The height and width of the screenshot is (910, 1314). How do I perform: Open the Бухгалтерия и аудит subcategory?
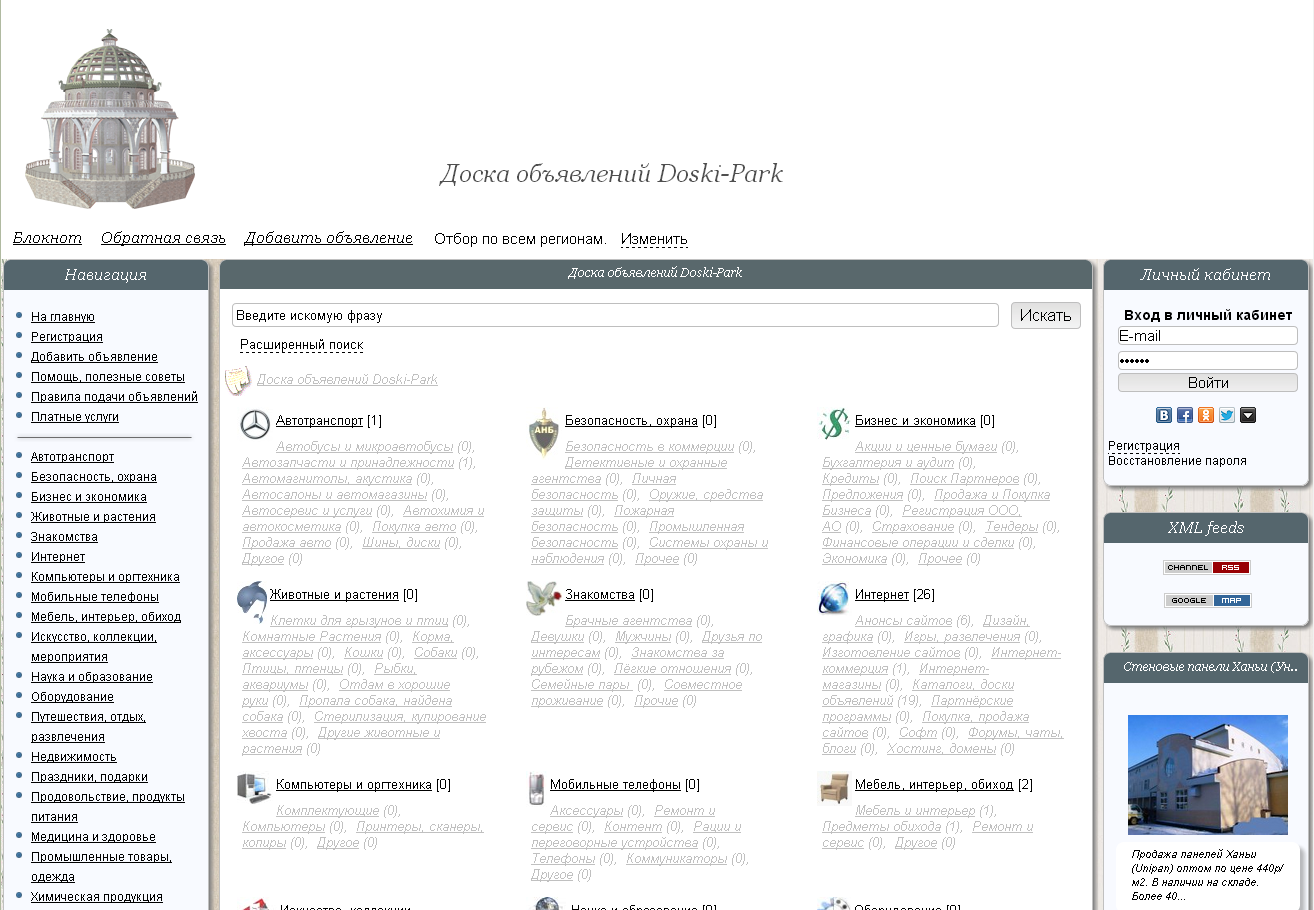point(889,463)
